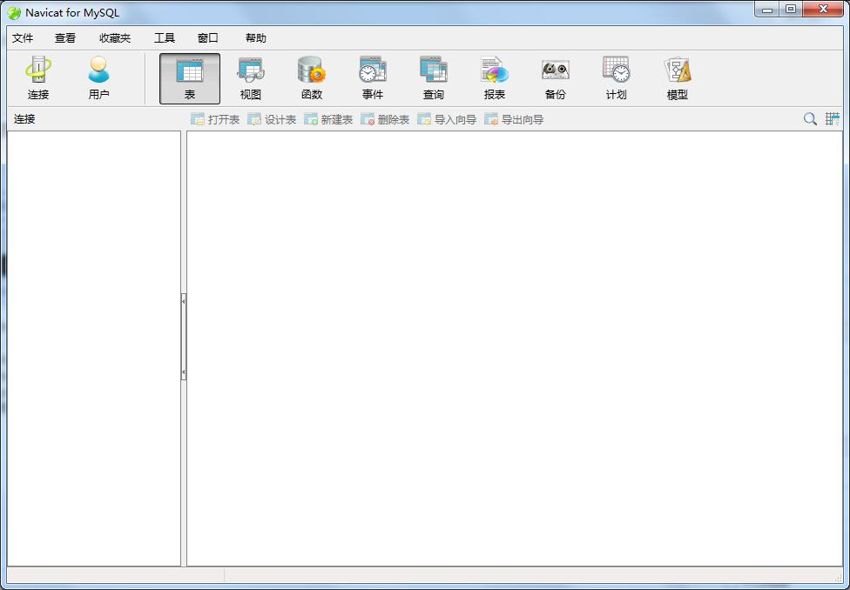Click the Navicat logo in title bar
Image resolution: width=850 pixels, height=590 pixels.
[x=14, y=12]
